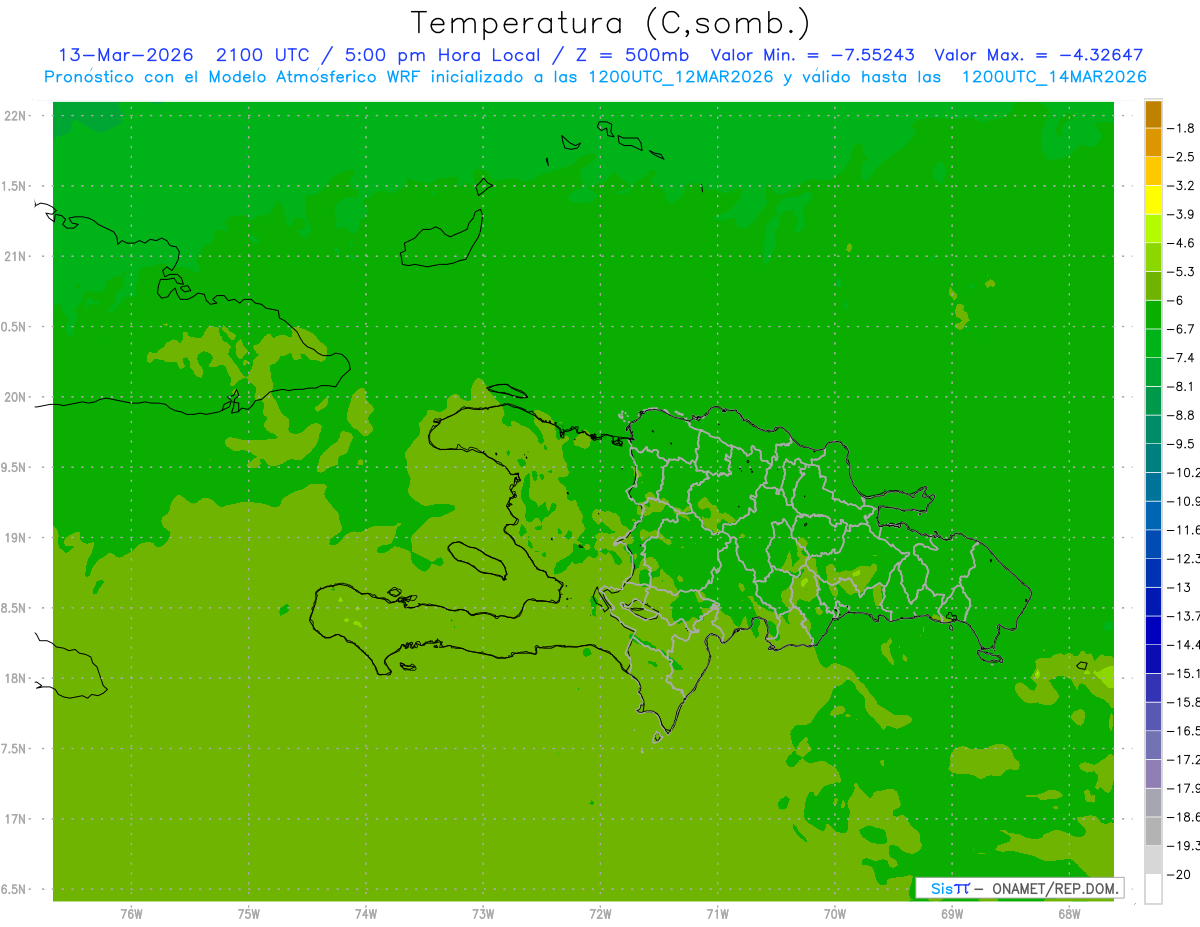1200x927 pixels.
Task: Click the "Valor Max. = -4.32647" value
Action: pos(1038,55)
